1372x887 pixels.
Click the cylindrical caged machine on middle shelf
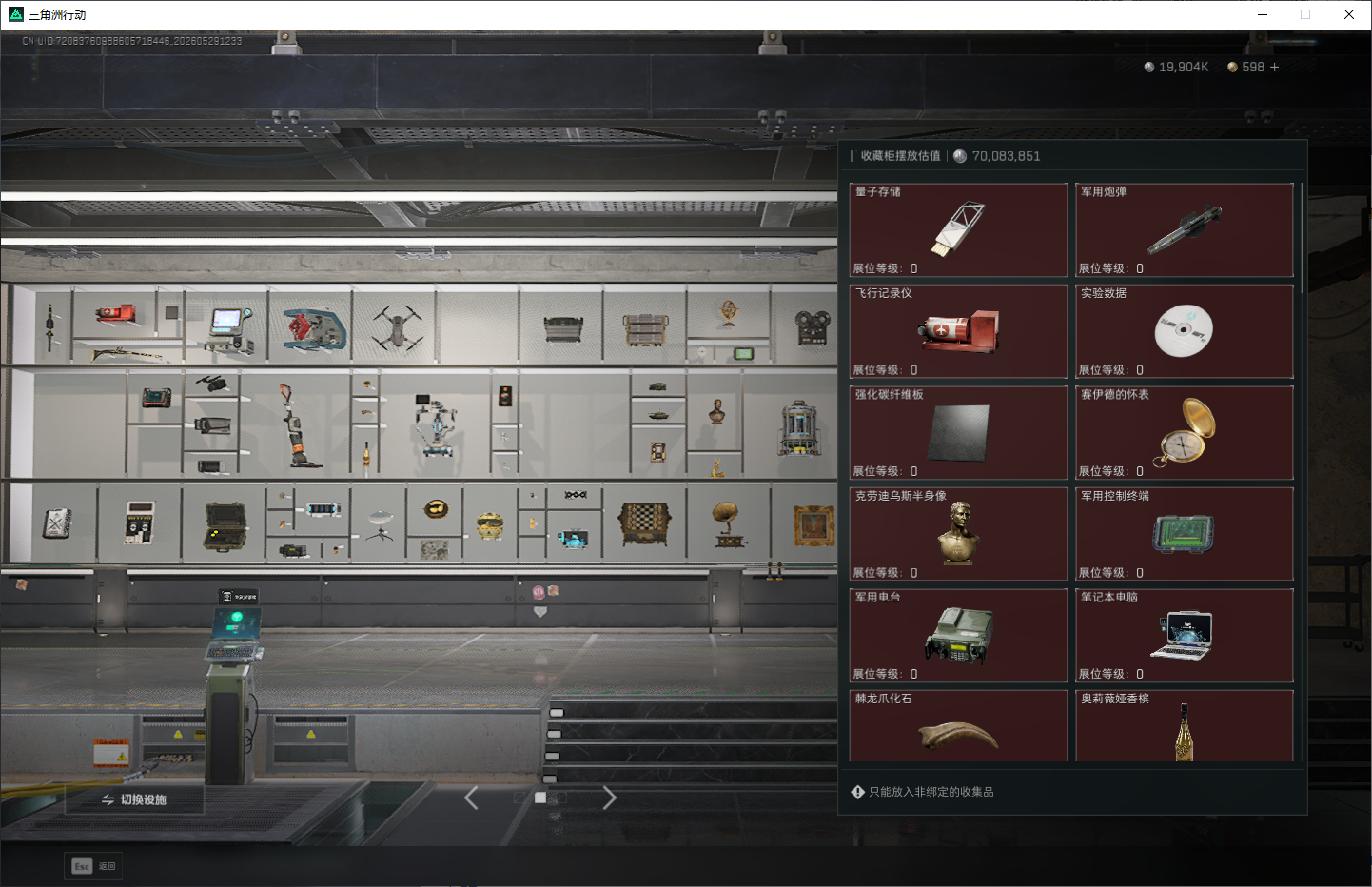(799, 428)
